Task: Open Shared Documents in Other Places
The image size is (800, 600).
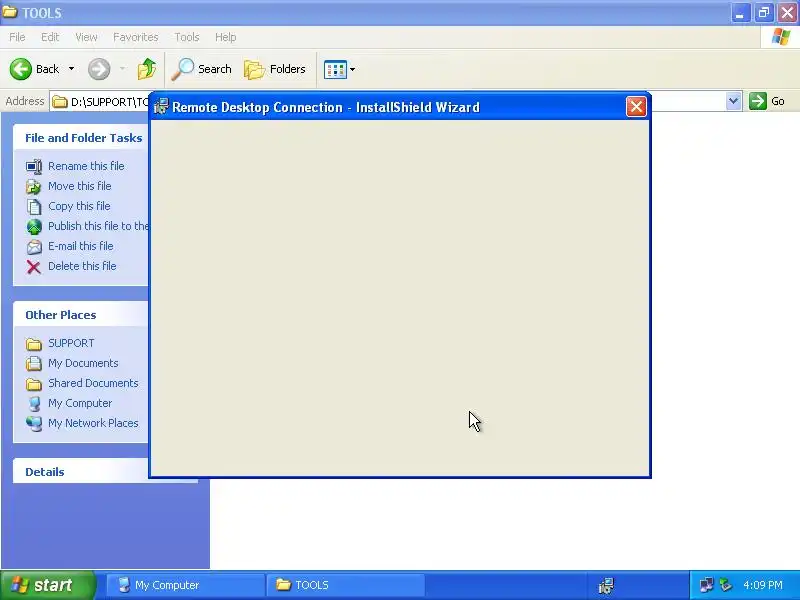Action: [93, 383]
